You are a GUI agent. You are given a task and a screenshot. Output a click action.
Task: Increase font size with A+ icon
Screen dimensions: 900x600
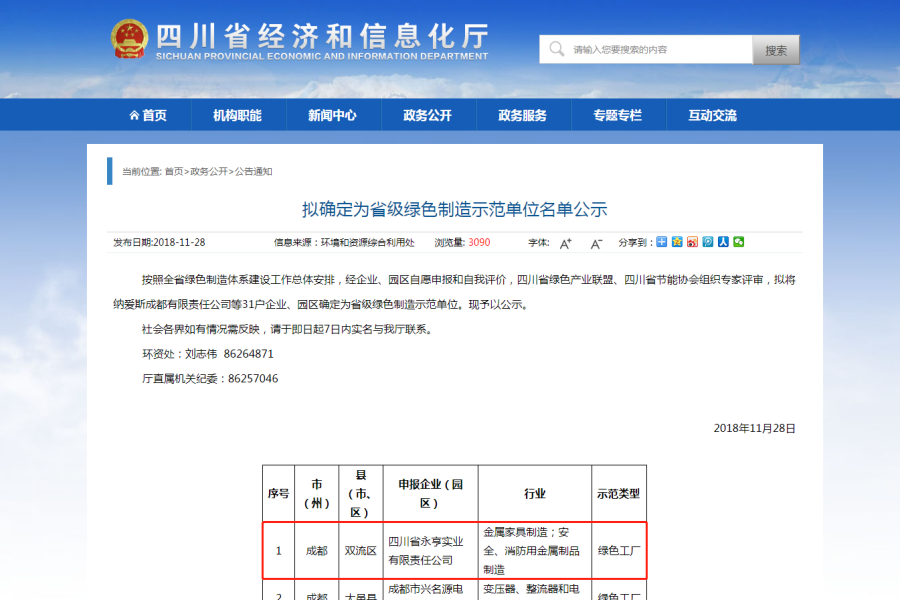tap(565, 243)
